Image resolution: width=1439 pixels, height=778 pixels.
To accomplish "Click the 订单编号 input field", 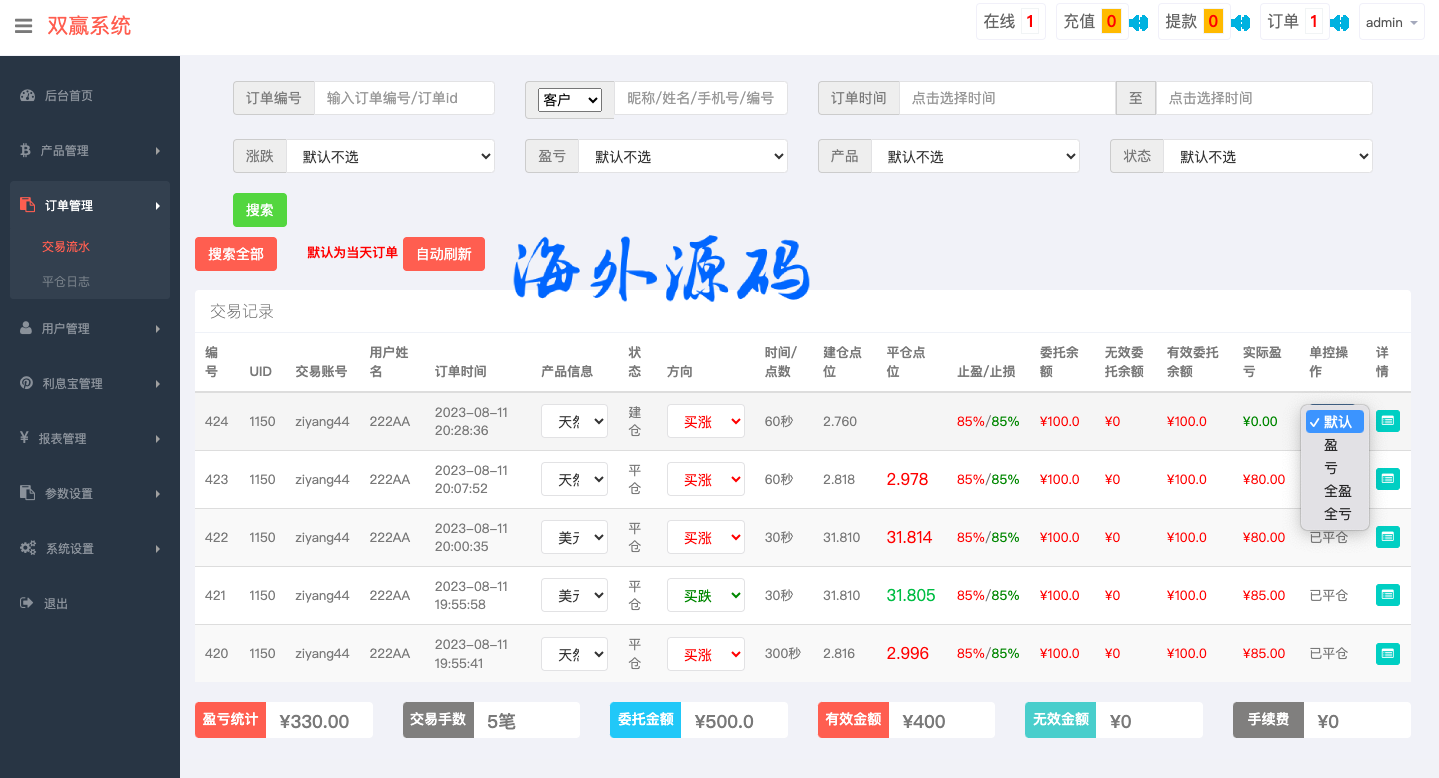I will point(404,98).
